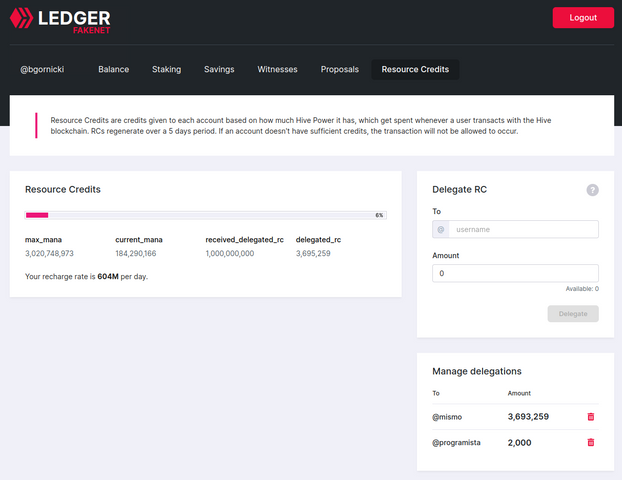Image resolution: width=622 pixels, height=480 pixels.
Task: Click the @bgornicki account name
Action: tap(42, 70)
